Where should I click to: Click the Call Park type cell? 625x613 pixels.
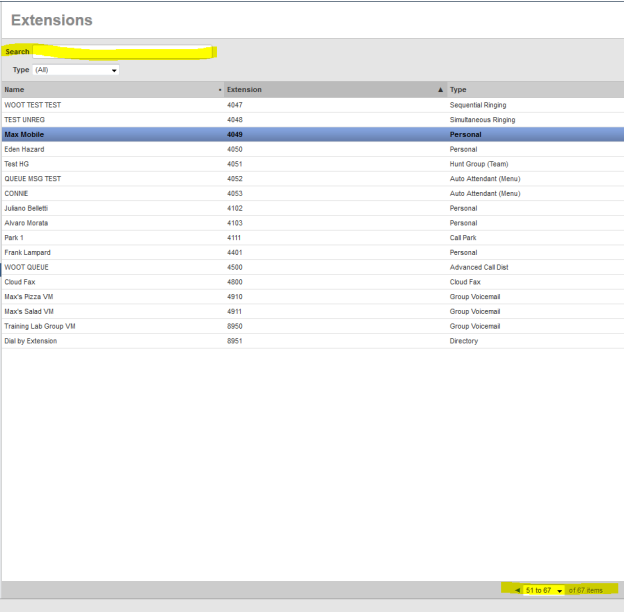click(463, 238)
